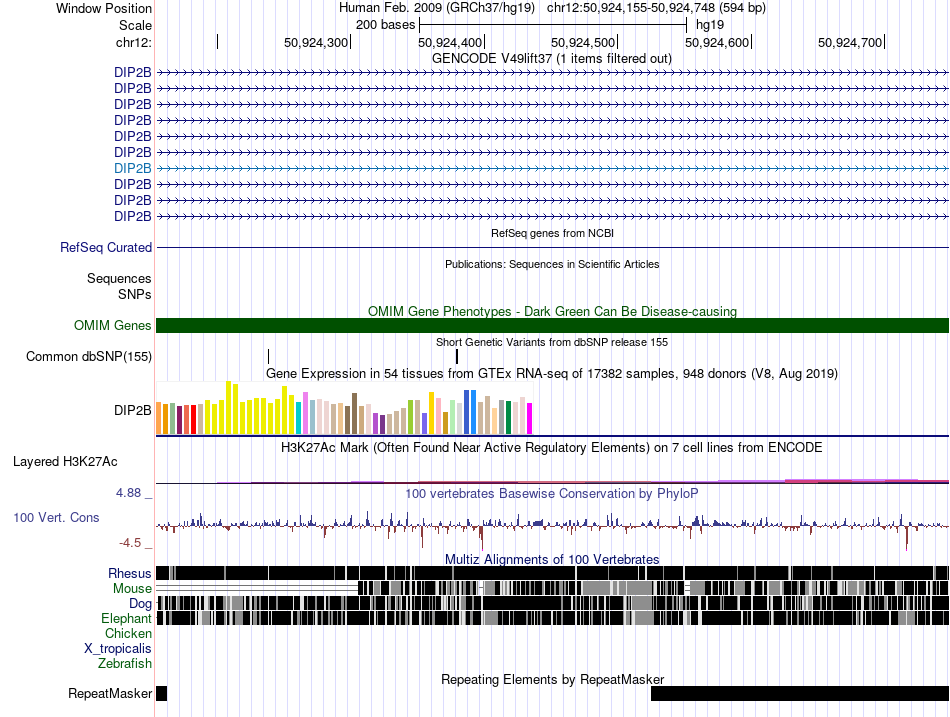The width and height of the screenshot is (950, 717).
Task: Click the Zebrafish alignment row label
Action: (125, 663)
